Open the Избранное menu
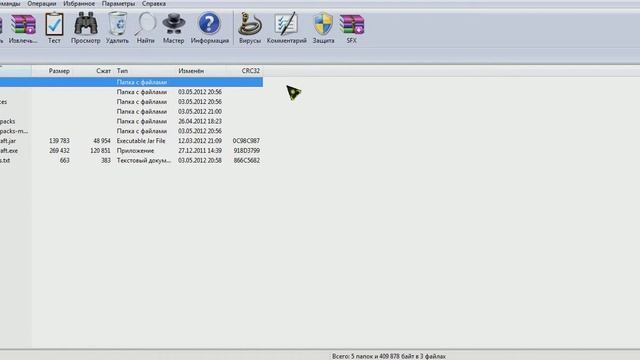Image resolution: width=640 pixels, height=360 pixels. pyautogui.click(x=79, y=4)
